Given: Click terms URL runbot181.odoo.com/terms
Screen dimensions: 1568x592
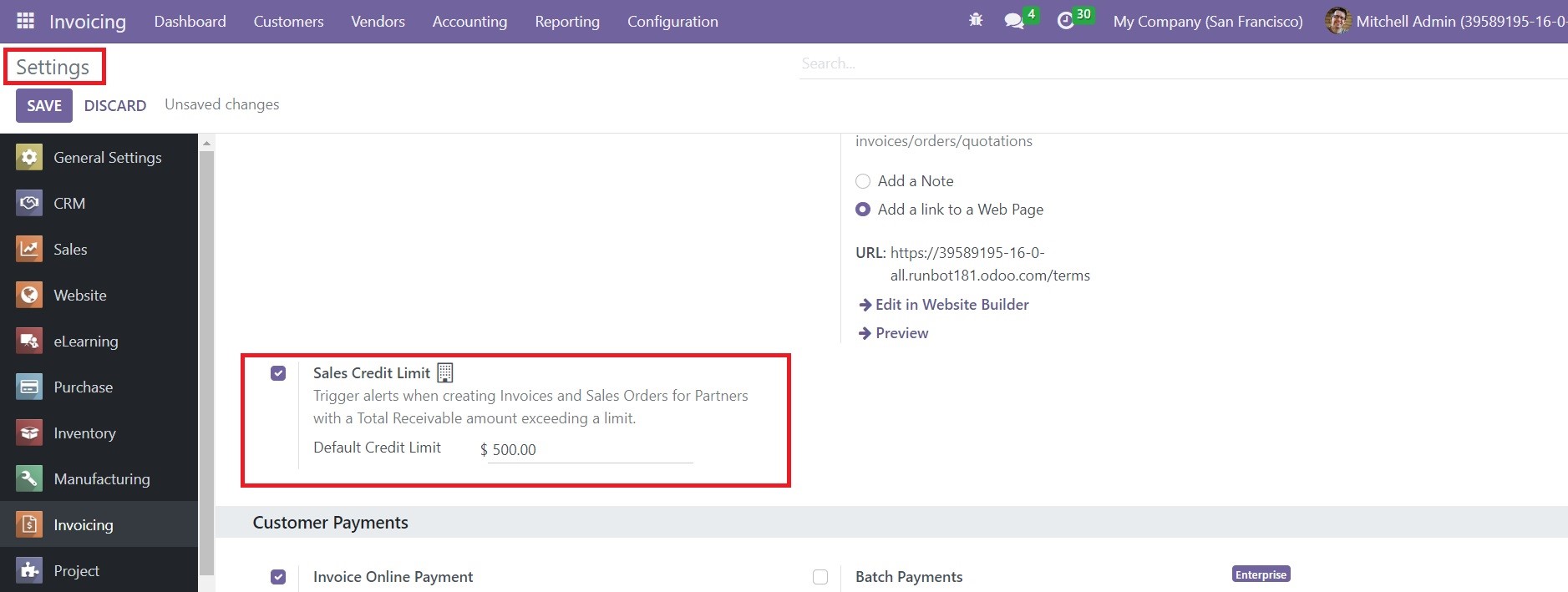Looking at the screenshot, I should pos(990,264).
